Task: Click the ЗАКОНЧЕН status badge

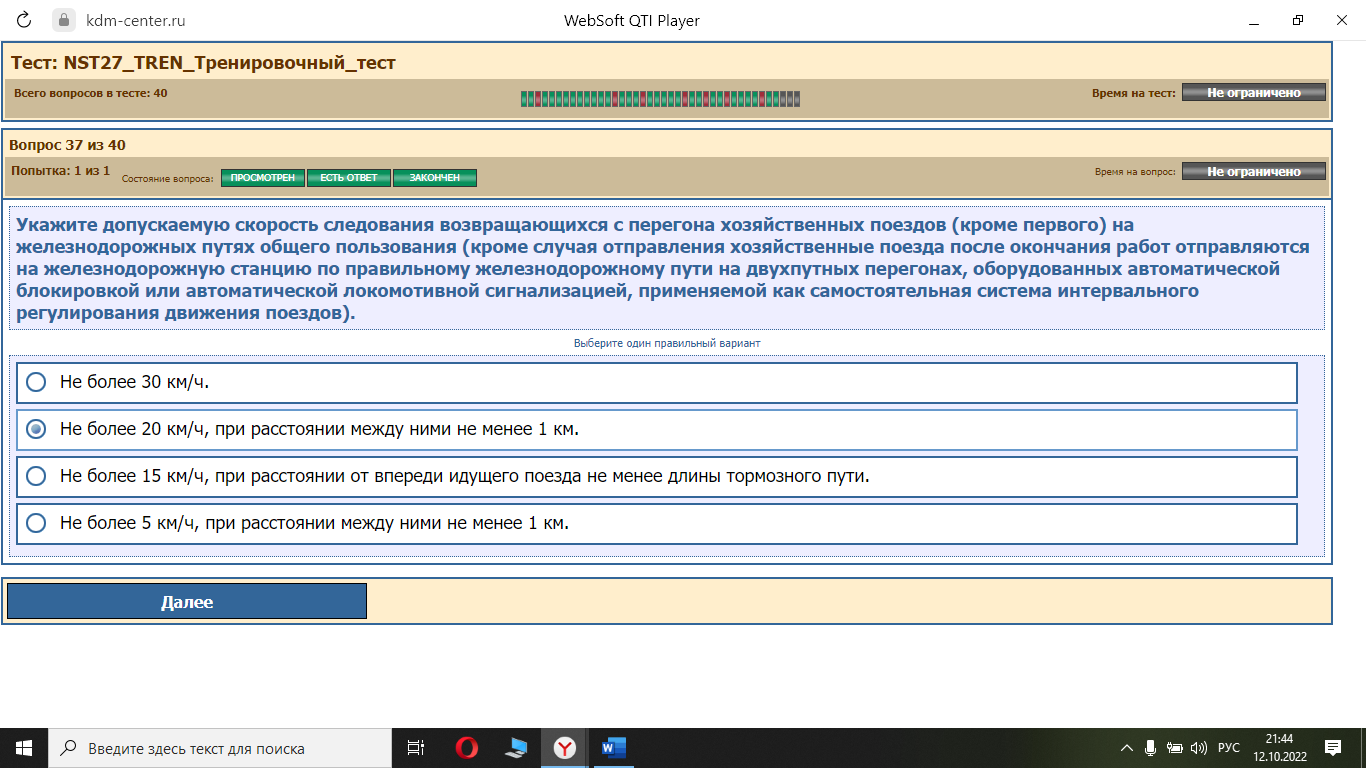Action: (x=435, y=178)
